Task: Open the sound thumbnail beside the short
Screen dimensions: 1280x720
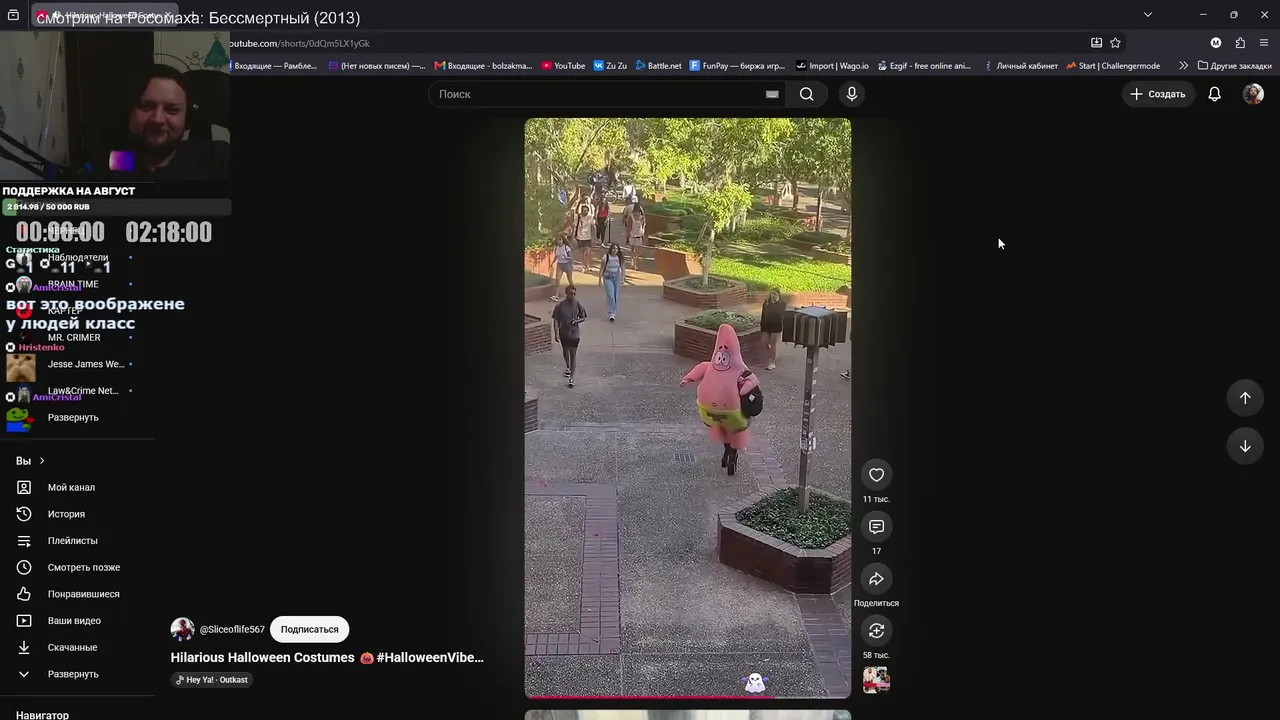Action: pyautogui.click(x=876, y=680)
